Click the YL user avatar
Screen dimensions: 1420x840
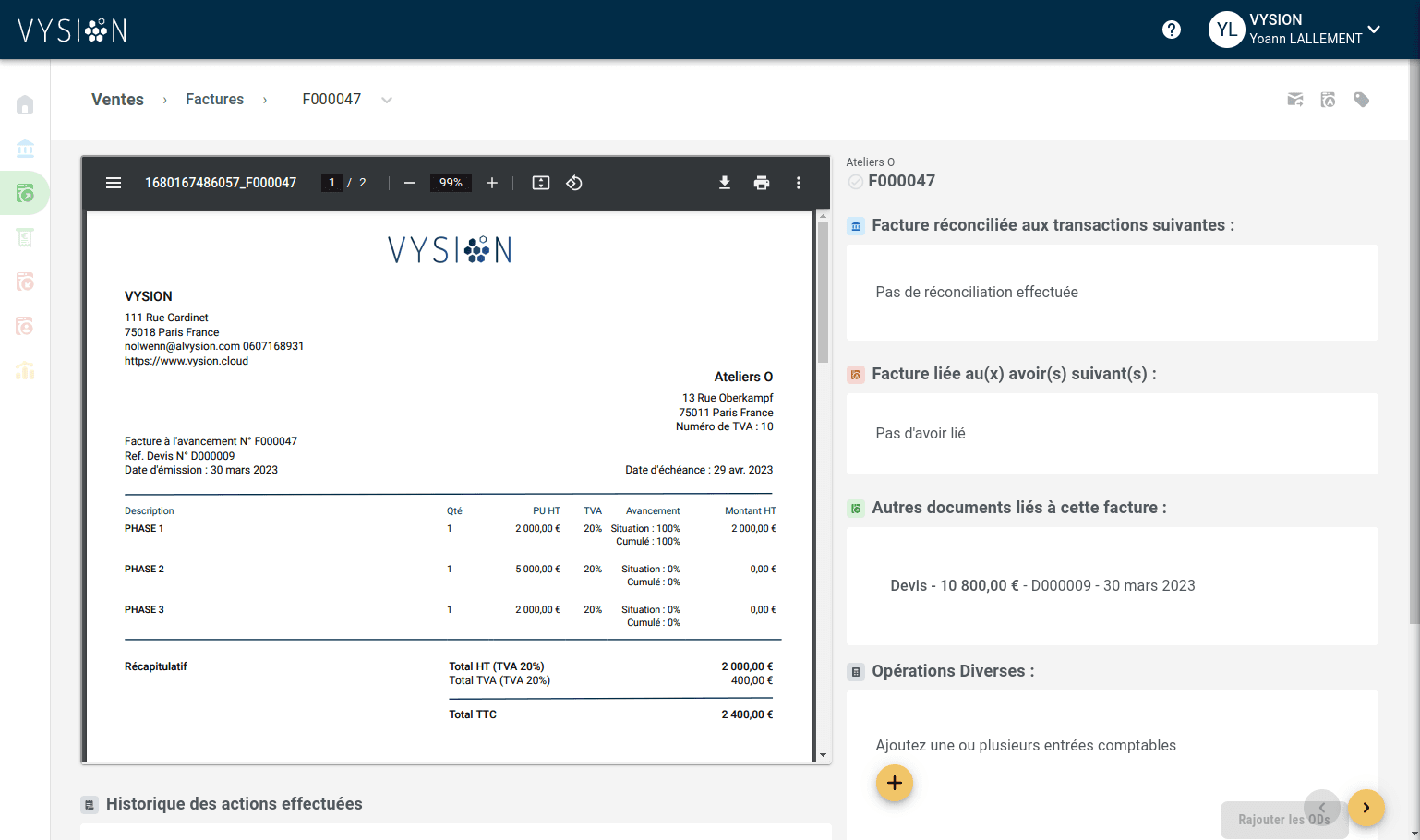pos(1227,30)
